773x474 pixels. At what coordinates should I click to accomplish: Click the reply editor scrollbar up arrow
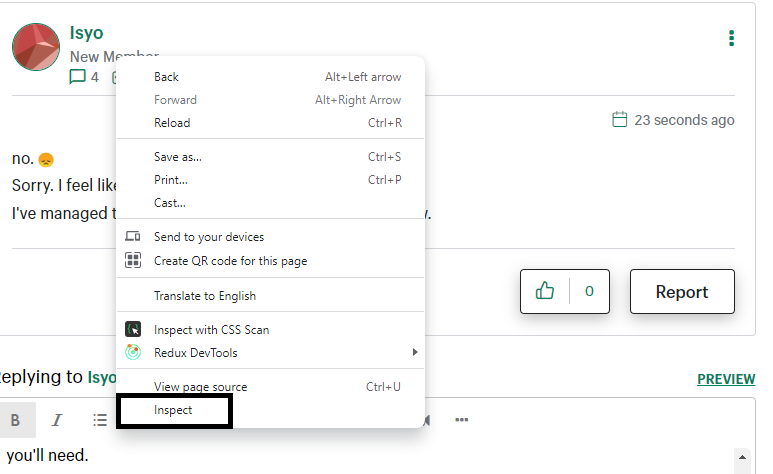coord(742,456)
